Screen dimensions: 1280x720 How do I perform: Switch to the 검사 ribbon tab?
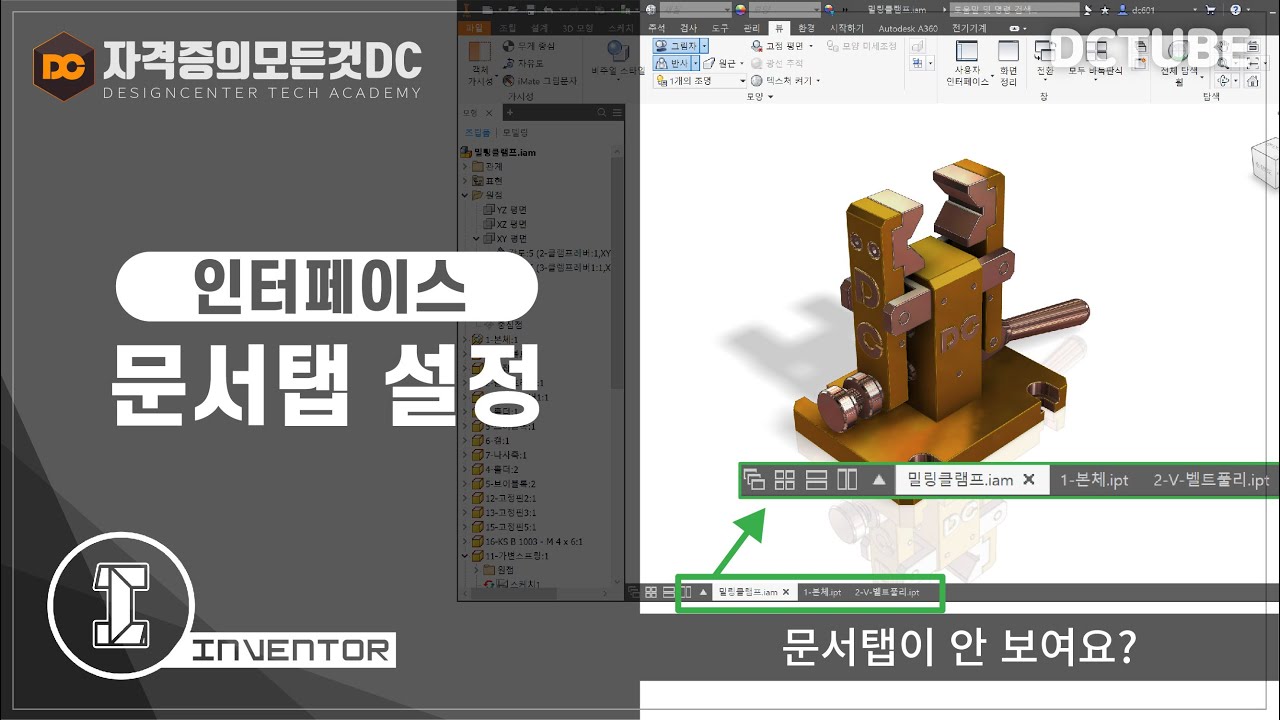pos(689,28)
